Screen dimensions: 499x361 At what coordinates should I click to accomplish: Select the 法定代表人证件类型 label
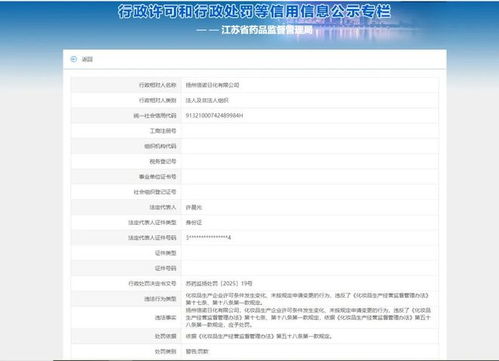(x=152, y=223)
